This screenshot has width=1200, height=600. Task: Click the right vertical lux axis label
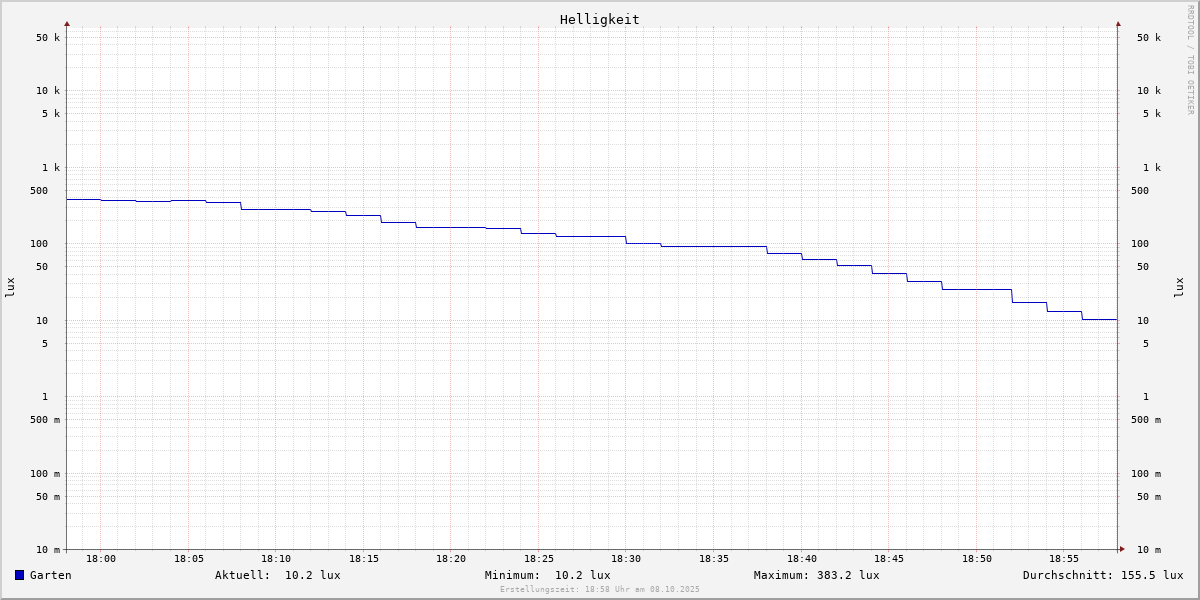coord(1180,287)
